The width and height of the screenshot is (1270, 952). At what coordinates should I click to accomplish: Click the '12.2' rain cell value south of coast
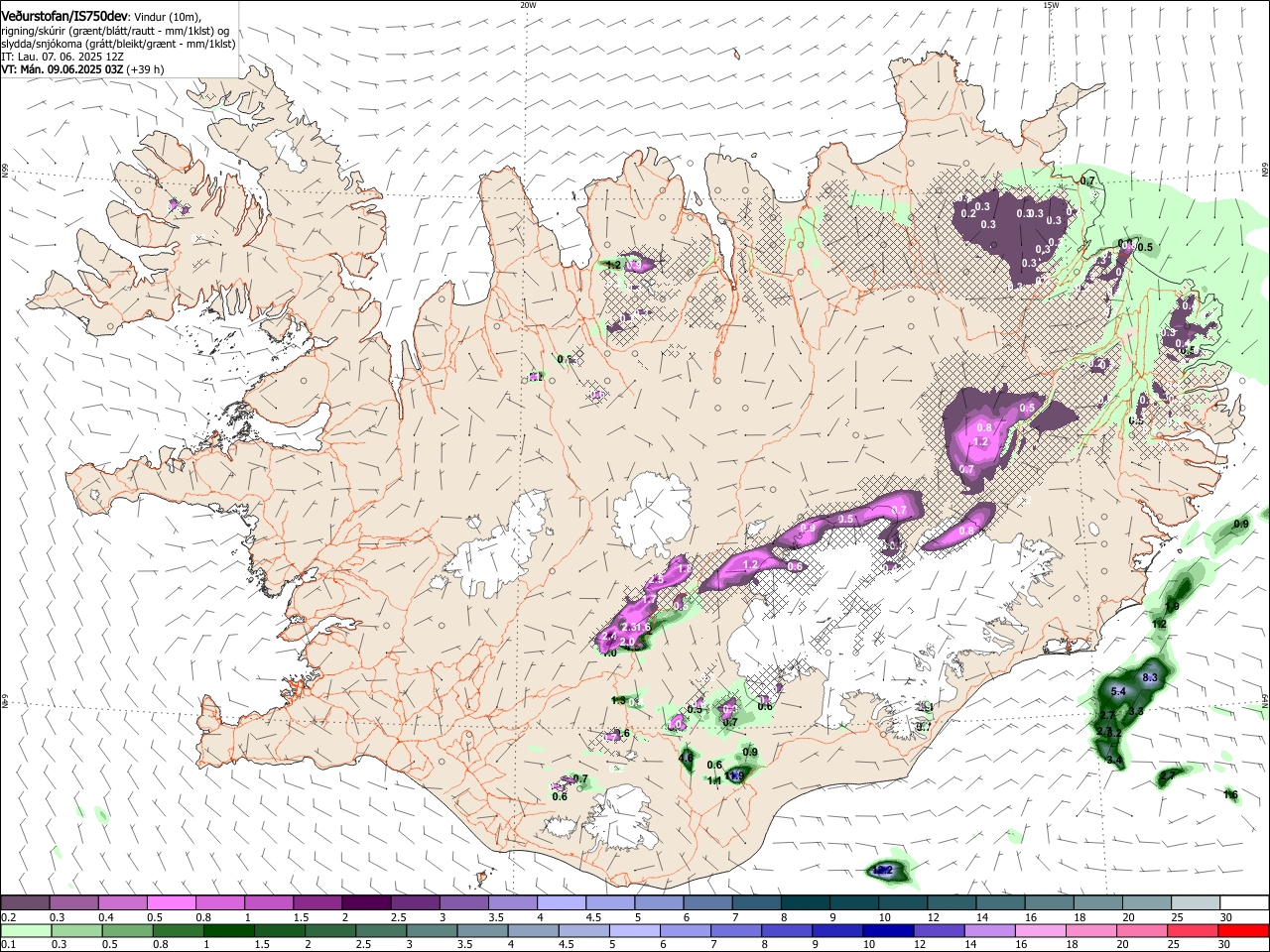click(x=882, y=871)
